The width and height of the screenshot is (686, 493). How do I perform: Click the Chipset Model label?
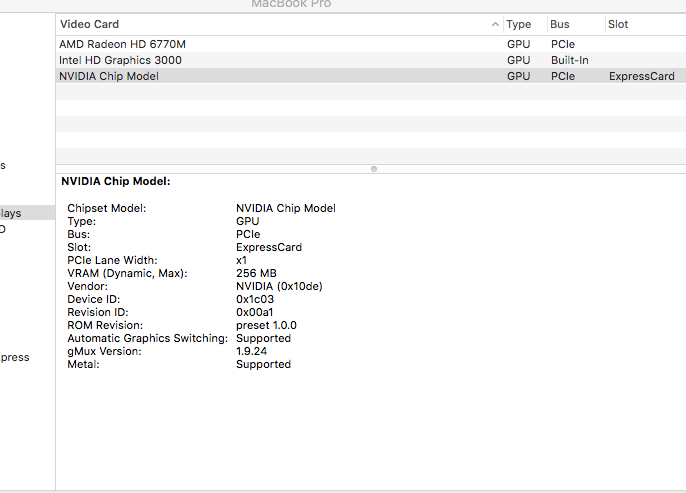tap(106, 208)
